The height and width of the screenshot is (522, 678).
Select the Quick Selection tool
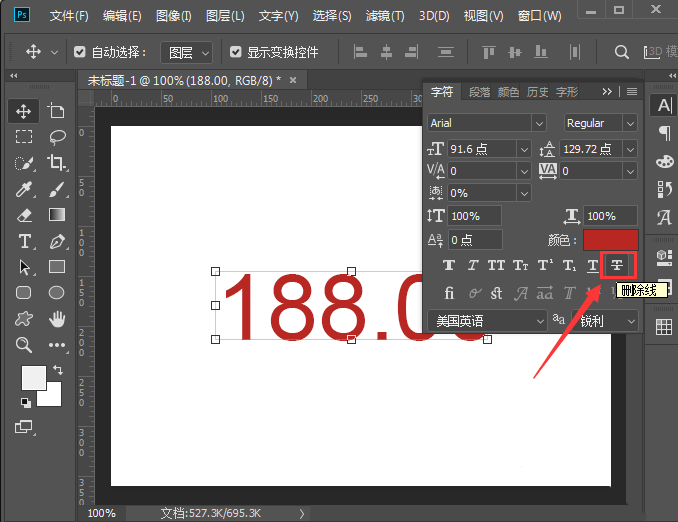point(24,163)
